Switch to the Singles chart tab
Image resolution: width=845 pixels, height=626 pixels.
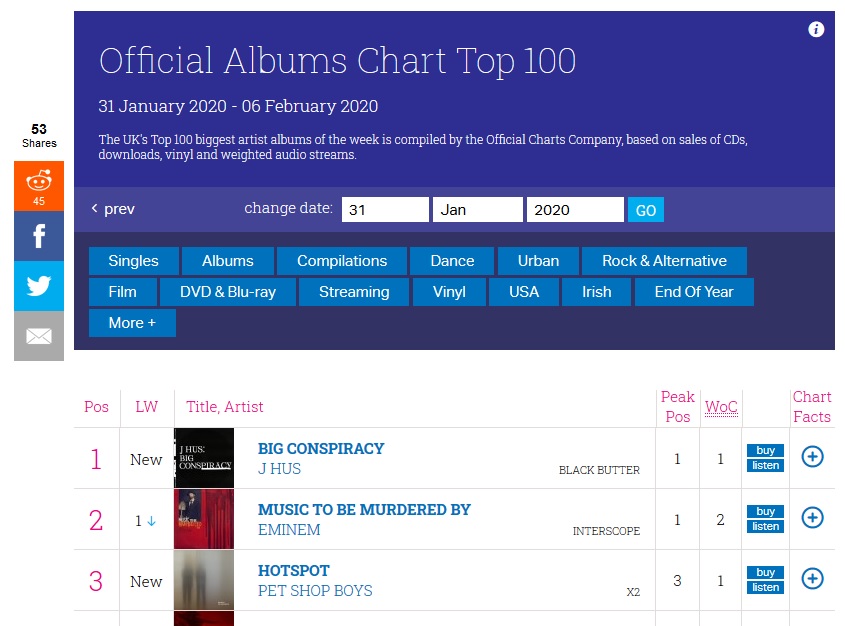click(134, 261)
